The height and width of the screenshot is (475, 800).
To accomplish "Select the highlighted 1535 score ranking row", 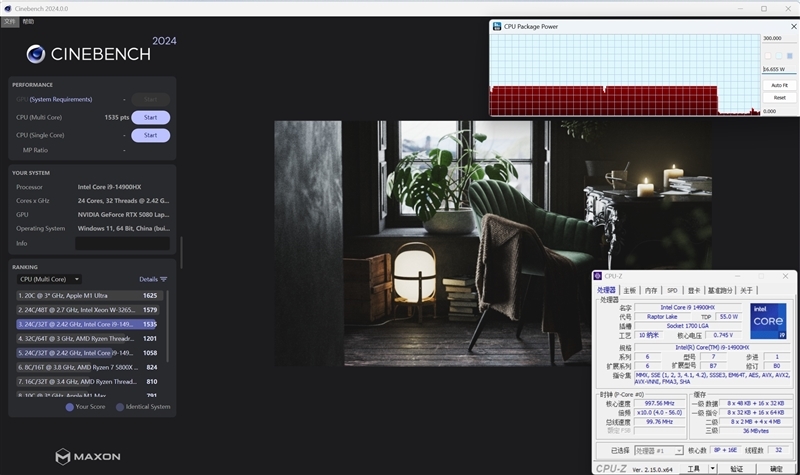I will (x=87, y=324).
